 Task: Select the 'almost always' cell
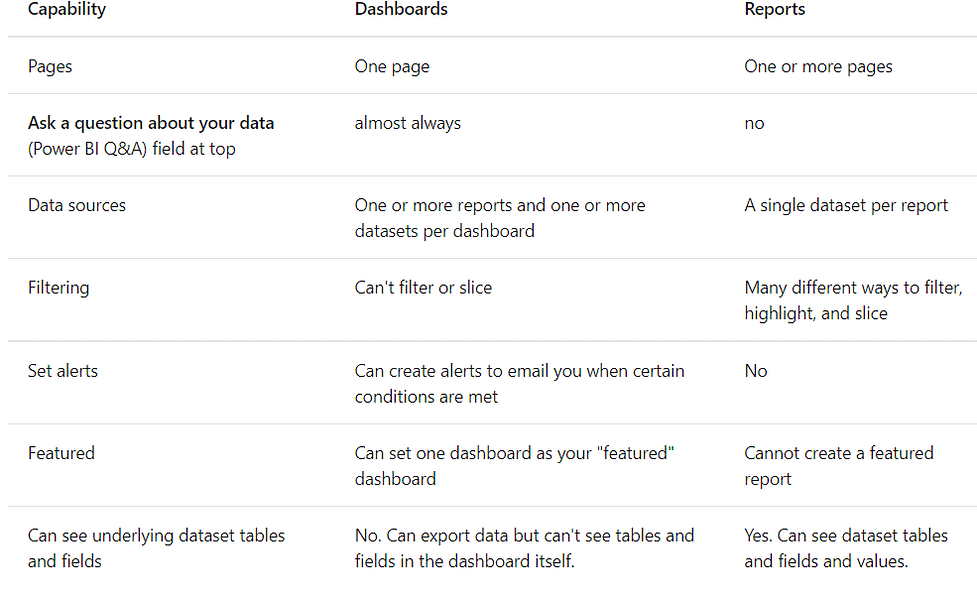tap(407, 123)
